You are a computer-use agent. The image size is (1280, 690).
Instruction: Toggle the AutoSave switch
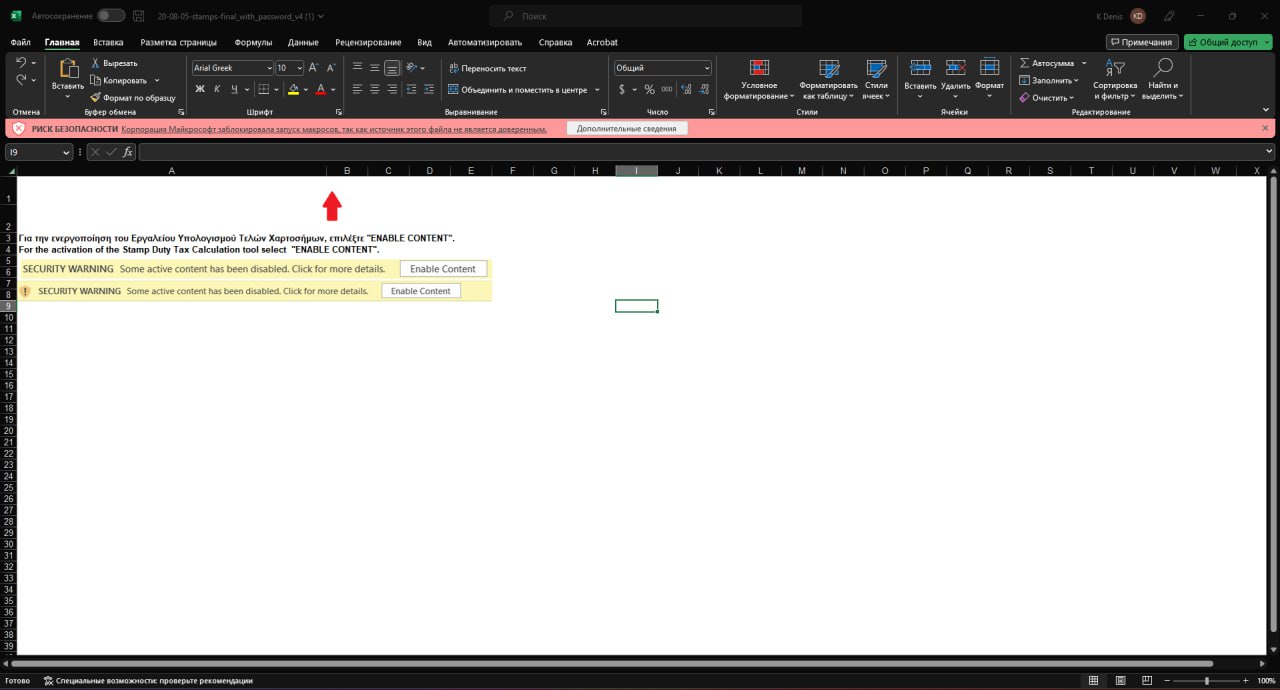111,16
